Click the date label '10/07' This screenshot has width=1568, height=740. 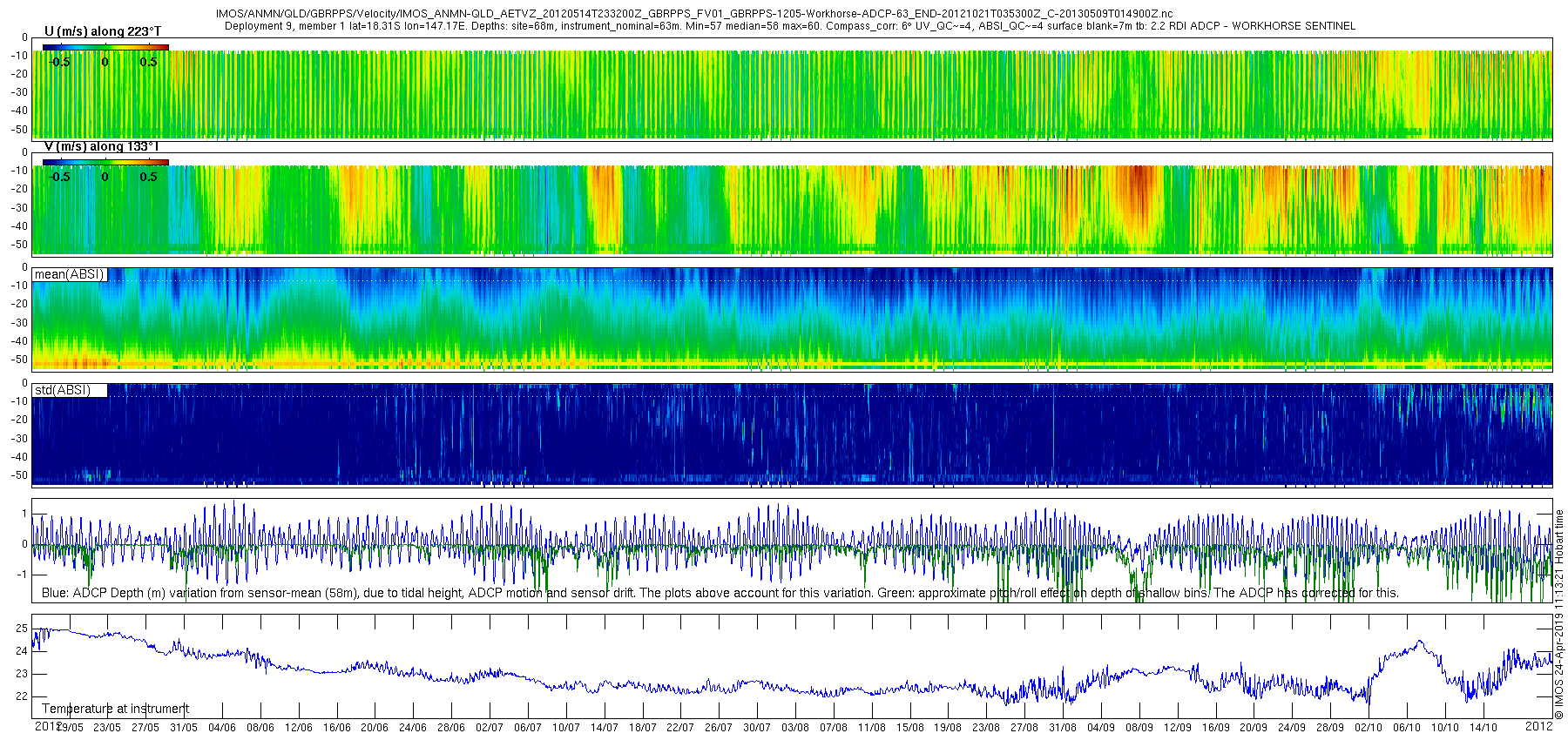point(566,728)
